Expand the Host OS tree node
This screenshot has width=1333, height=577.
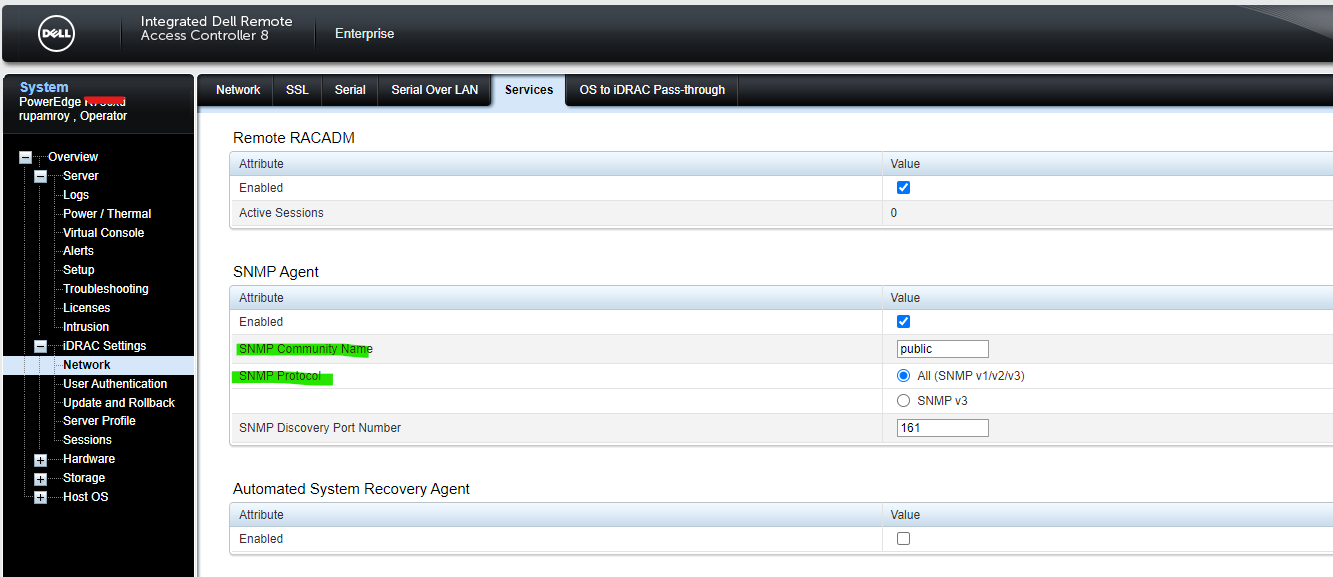click(40, 496)
